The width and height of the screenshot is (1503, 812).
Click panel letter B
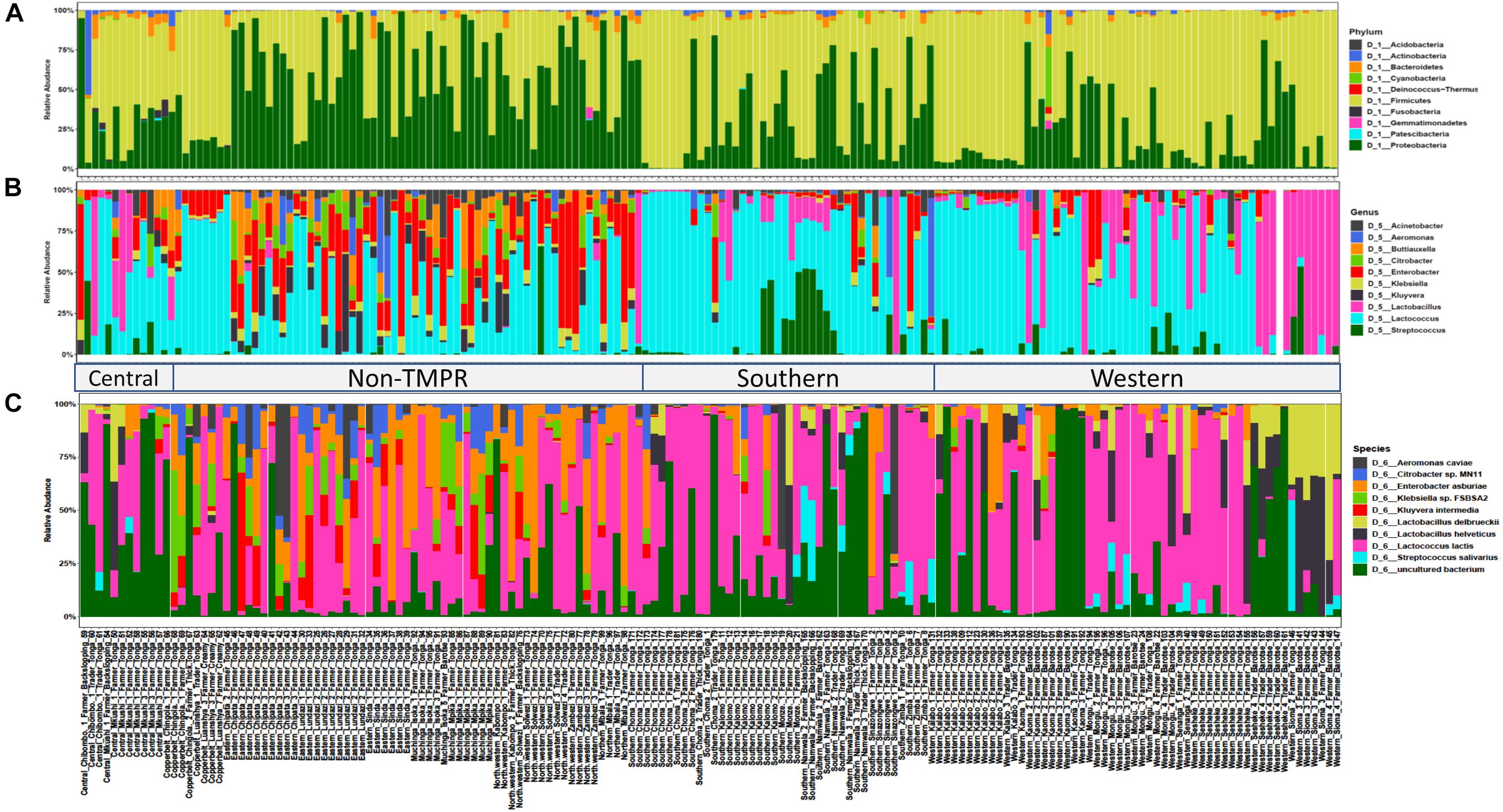[x=13, y=187]
